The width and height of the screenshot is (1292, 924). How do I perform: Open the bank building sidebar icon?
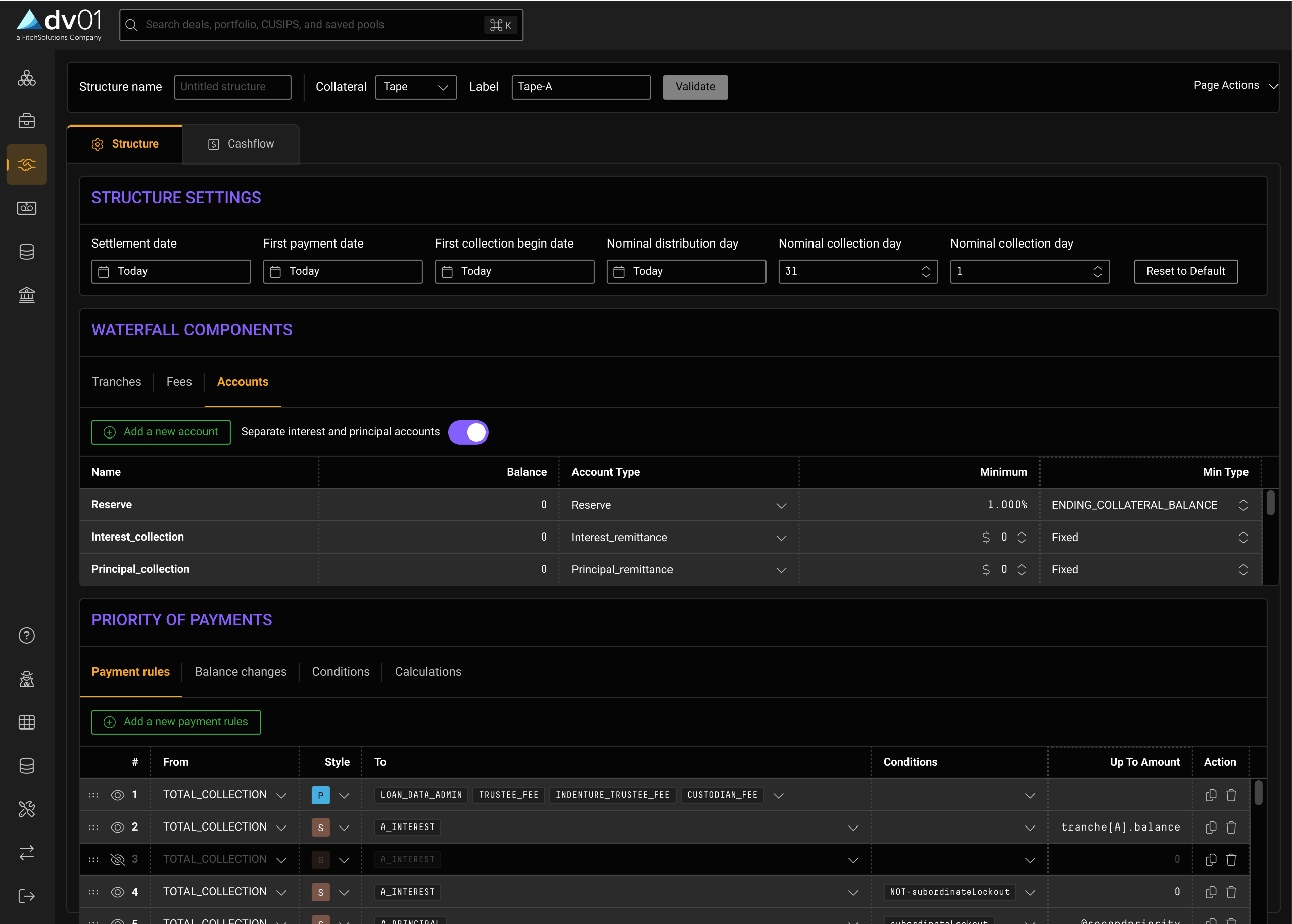point(26,295)
